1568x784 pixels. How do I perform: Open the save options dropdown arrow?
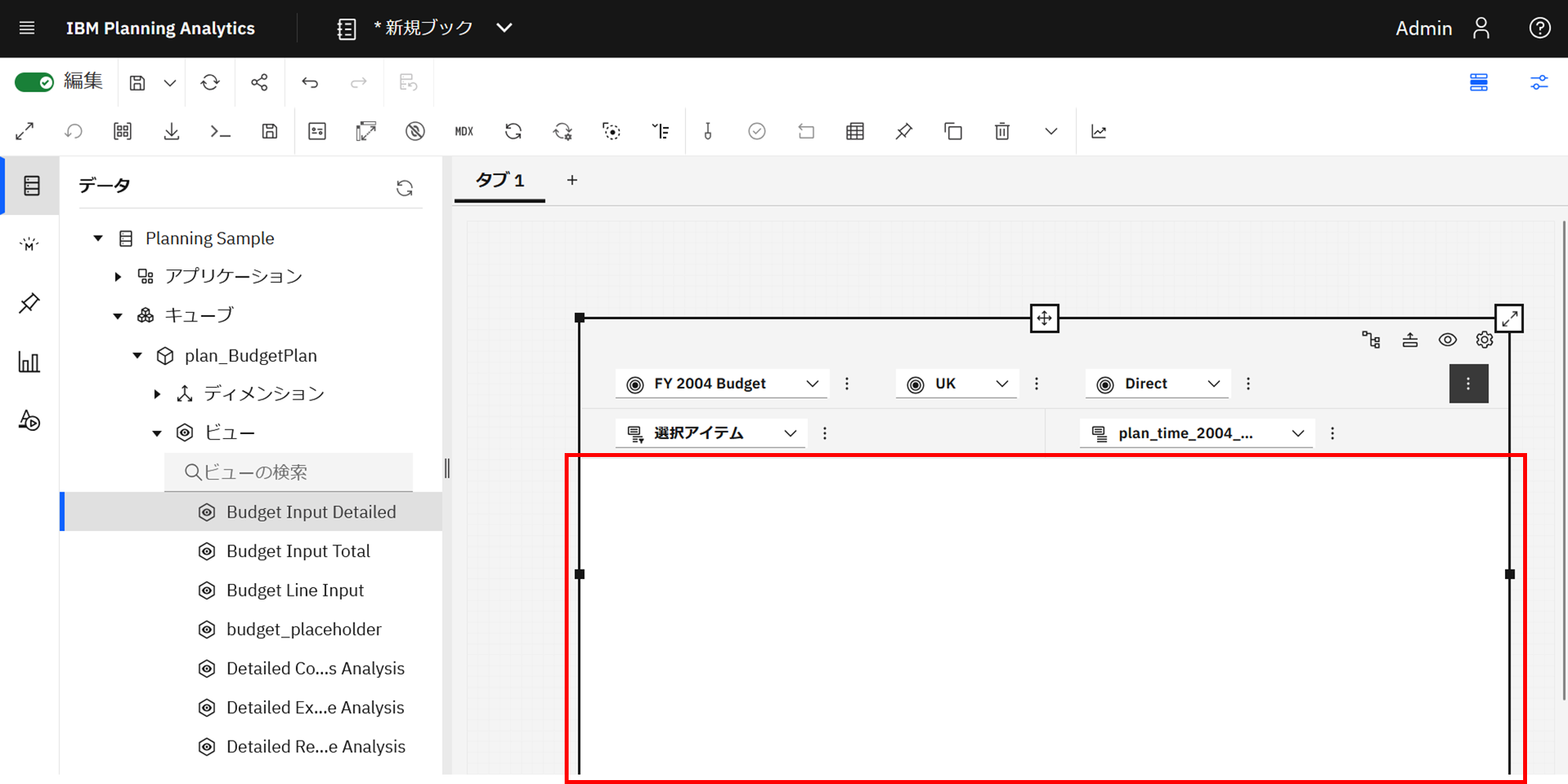click(x=170, y=83)
